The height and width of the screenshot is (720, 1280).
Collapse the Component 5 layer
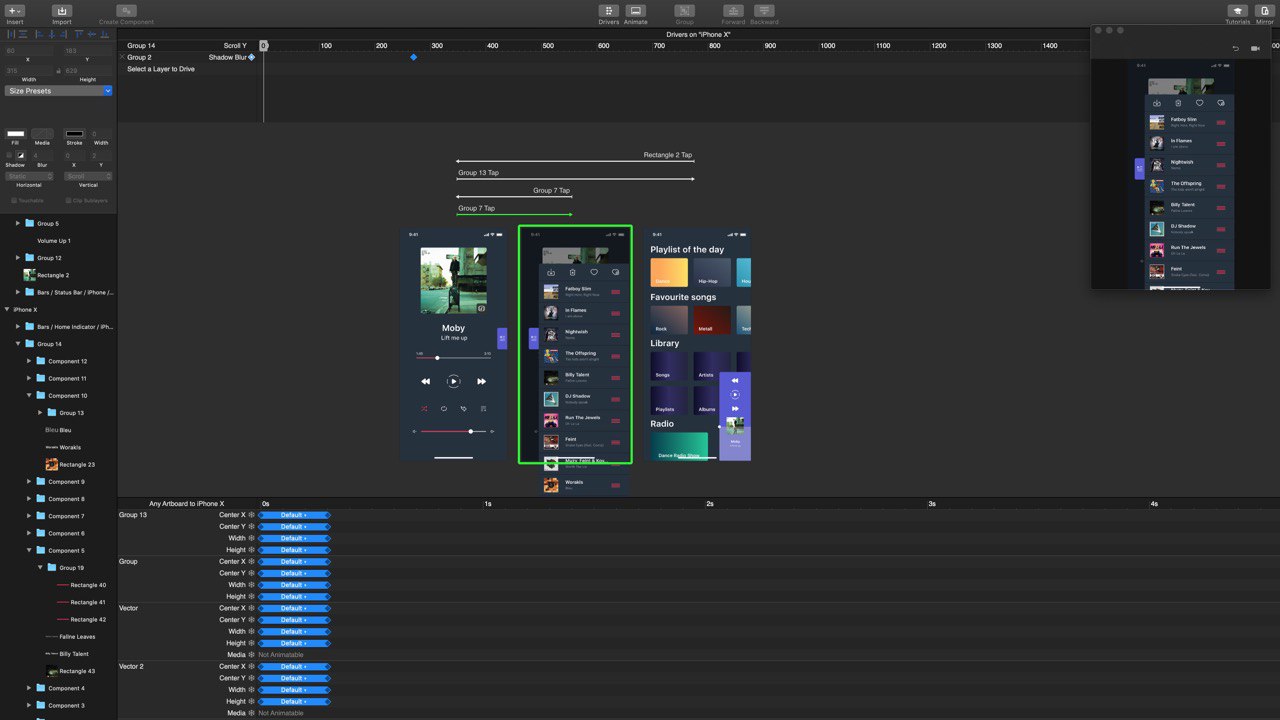[x=29, y=551]
